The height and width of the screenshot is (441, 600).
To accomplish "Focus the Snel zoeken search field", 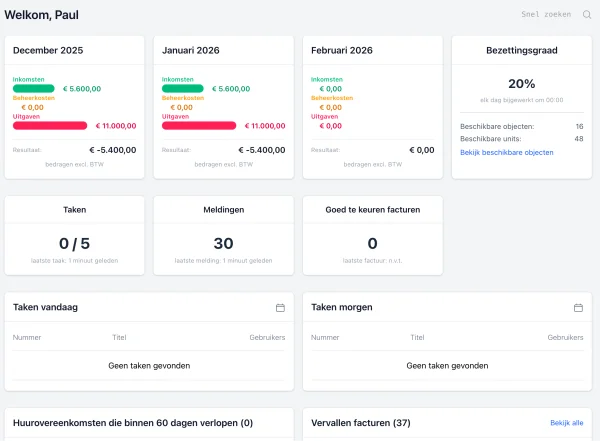I will pos(546,15).
